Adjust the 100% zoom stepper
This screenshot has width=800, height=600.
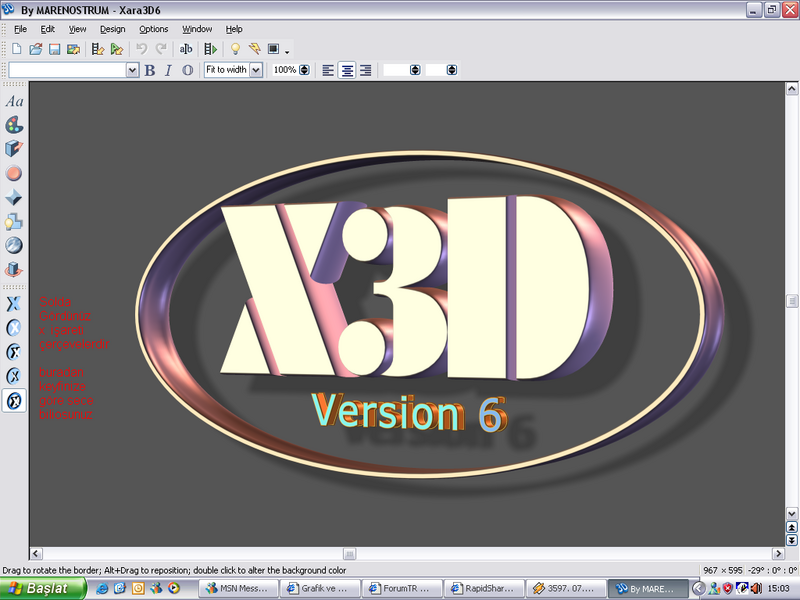[304, 70]
